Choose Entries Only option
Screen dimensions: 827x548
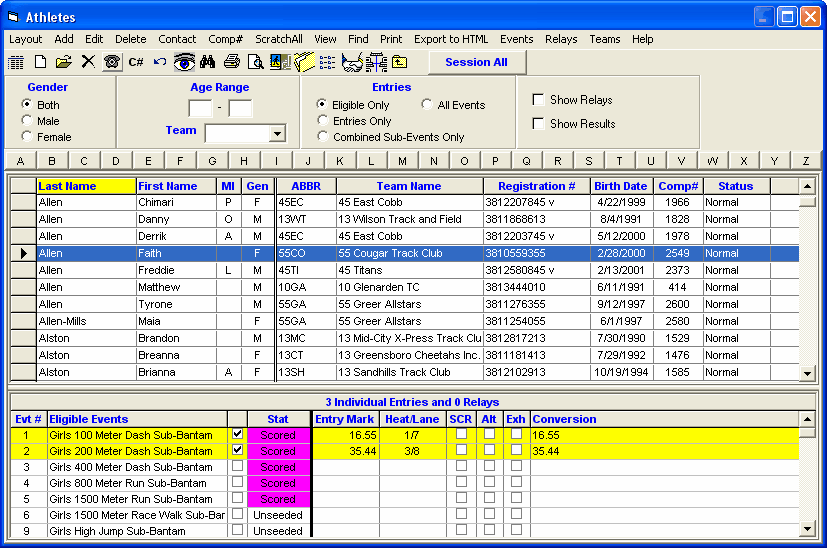[322, 120]
